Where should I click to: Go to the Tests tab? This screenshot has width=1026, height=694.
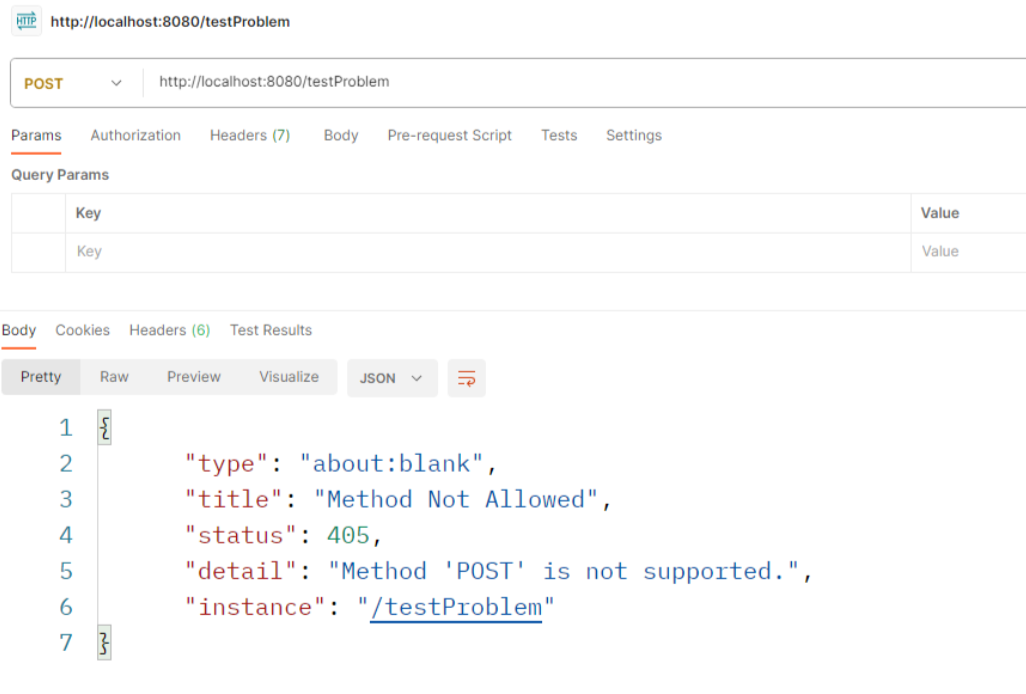click(558, 135)
